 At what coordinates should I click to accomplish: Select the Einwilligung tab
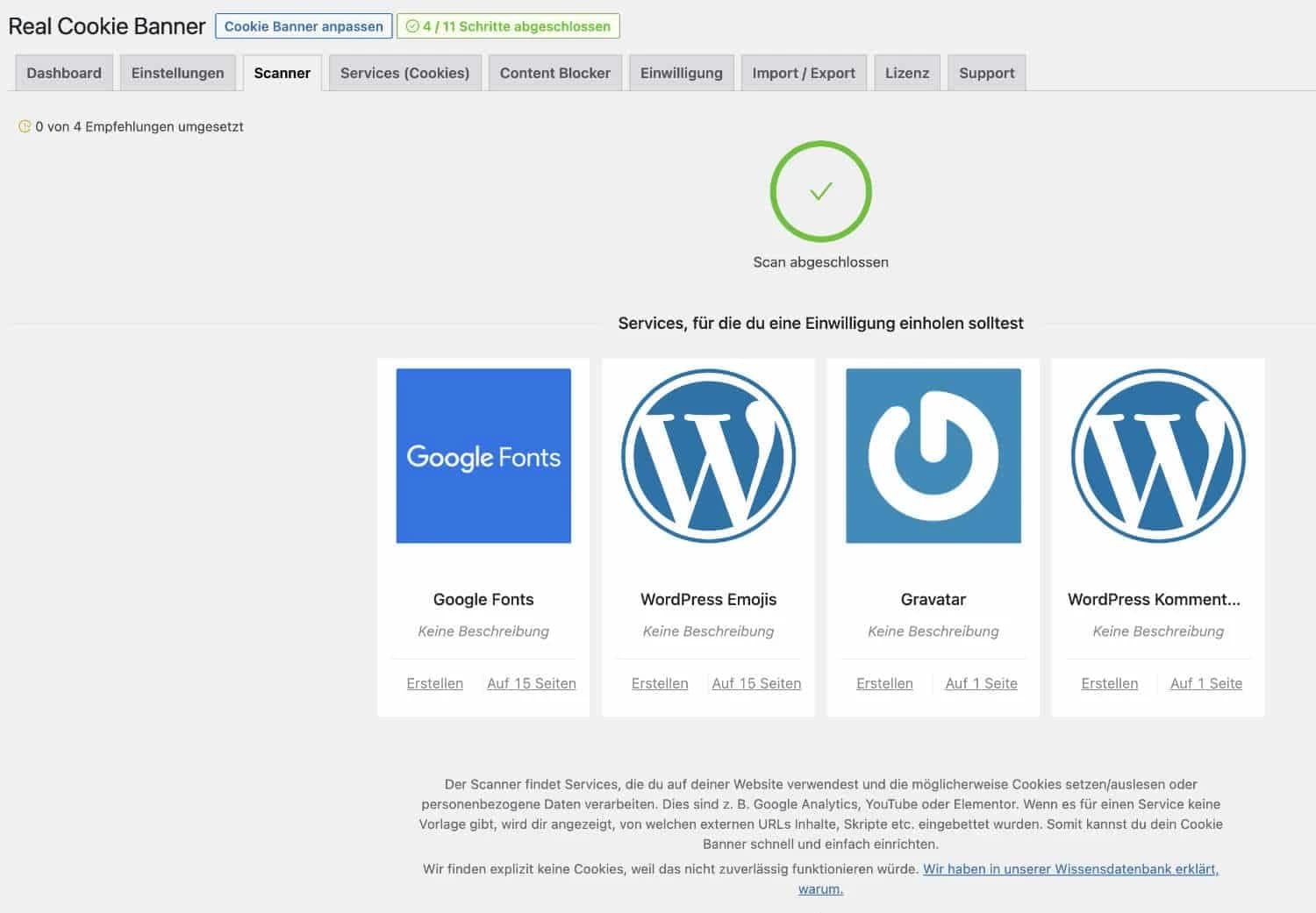click(x=681, y=73)
